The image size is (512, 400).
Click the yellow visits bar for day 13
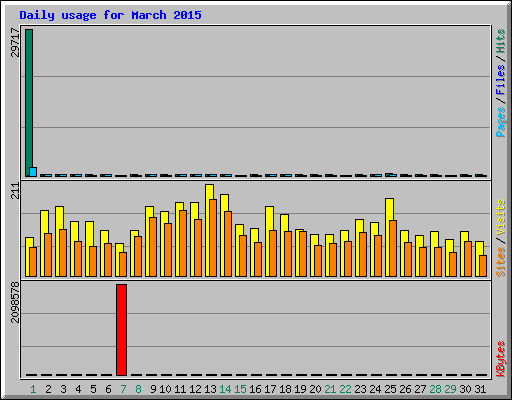coord(209,230)
